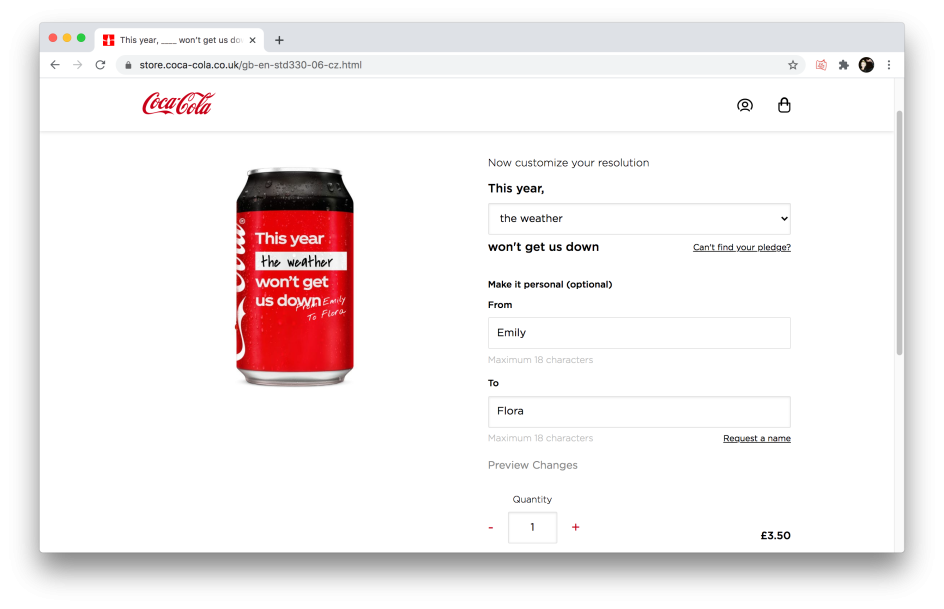Bookmark this page with the star icon

coord(793,65)
